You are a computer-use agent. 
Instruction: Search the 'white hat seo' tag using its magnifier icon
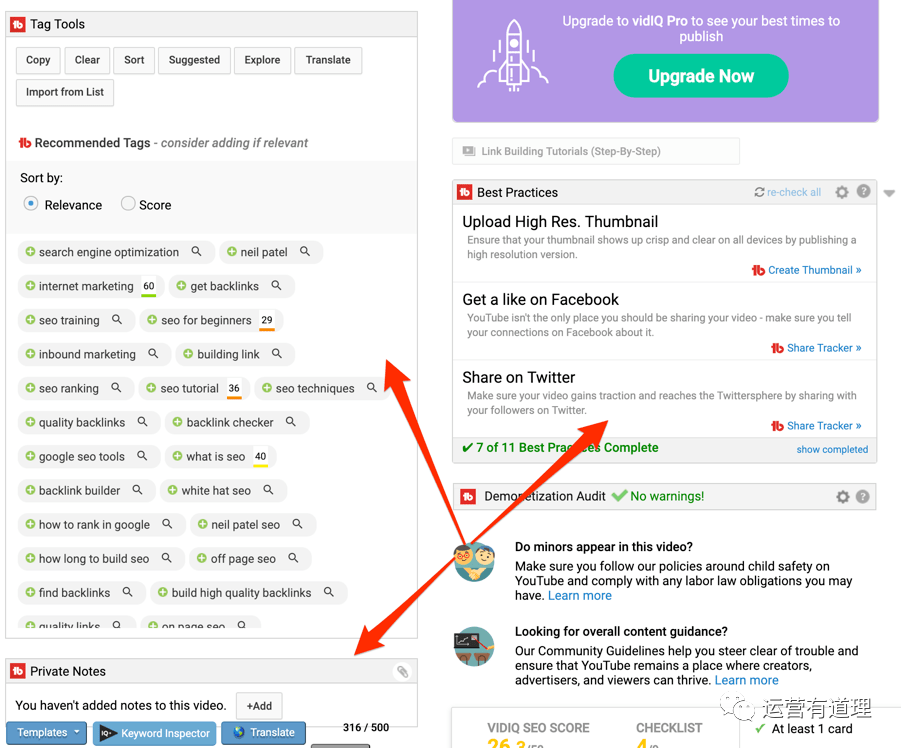point(268,490)
